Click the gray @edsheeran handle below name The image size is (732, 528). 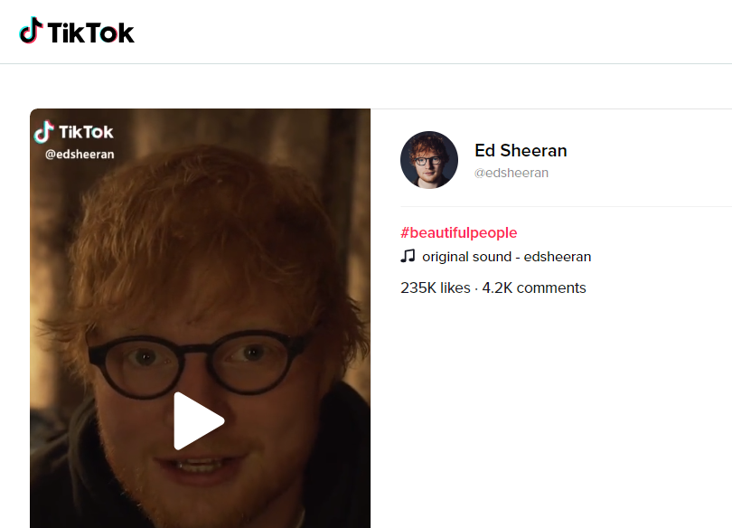[511, 173]
